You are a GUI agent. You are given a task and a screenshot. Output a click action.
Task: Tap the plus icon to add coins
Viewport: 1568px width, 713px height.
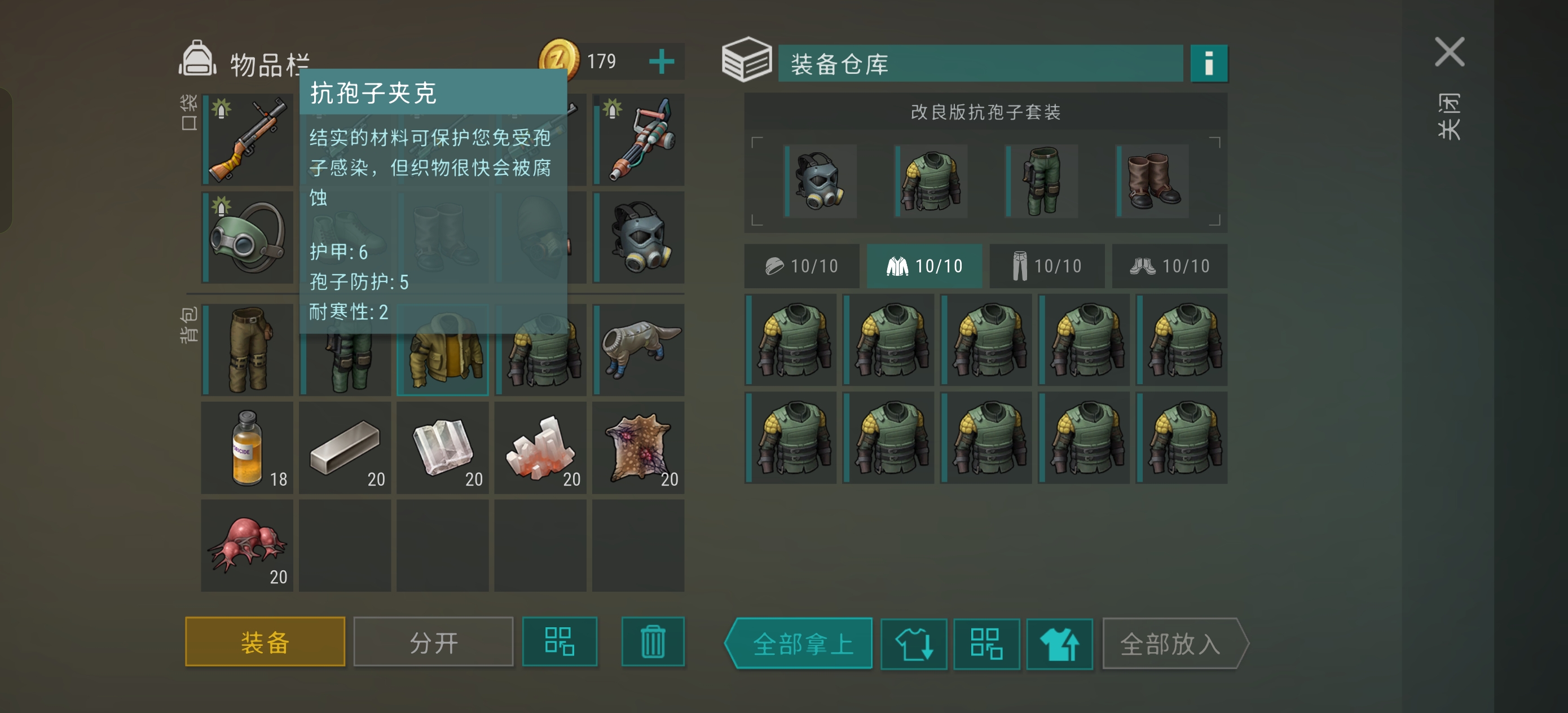pos(661,61)
